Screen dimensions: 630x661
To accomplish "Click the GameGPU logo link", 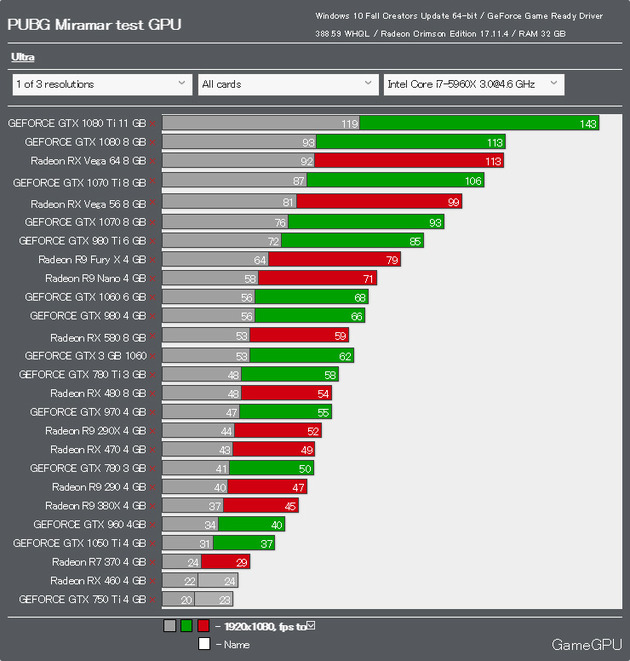I will point(587,645).
